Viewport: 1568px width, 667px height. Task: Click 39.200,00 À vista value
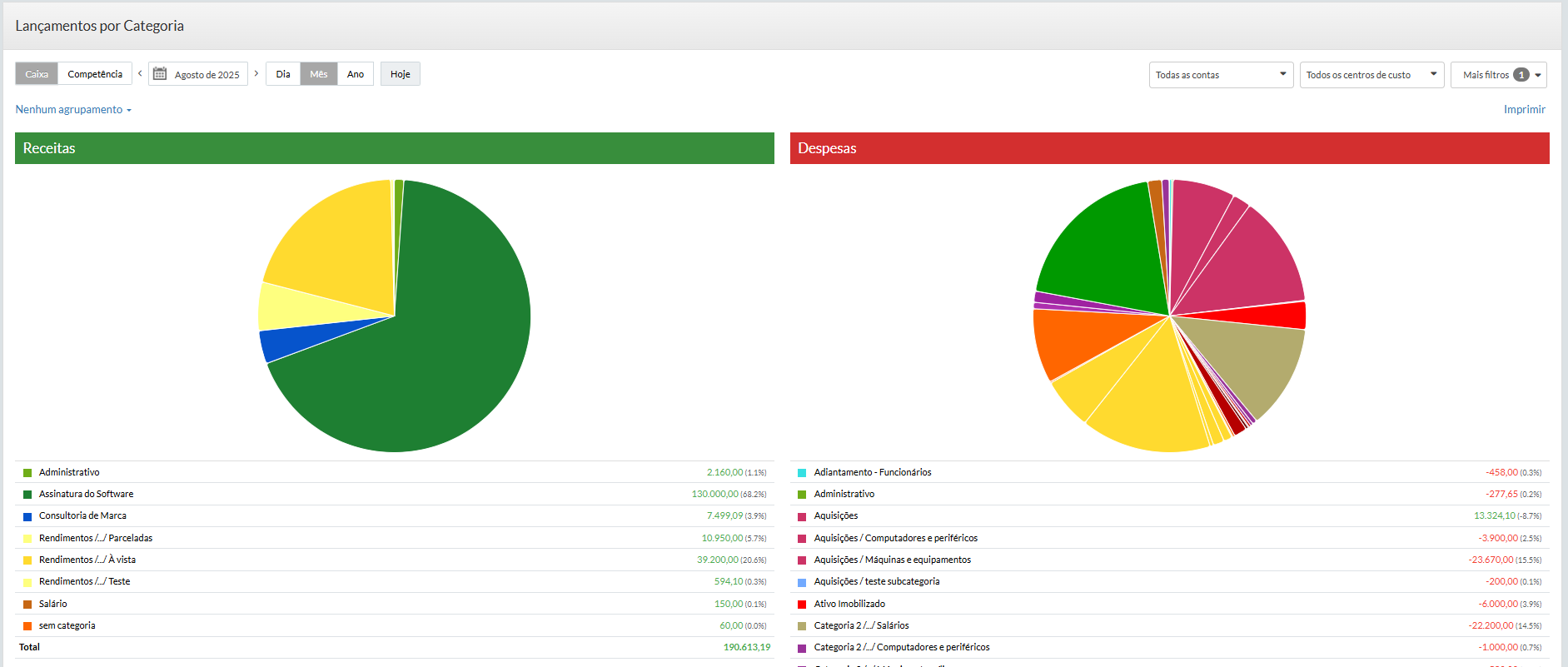point(717,560)
